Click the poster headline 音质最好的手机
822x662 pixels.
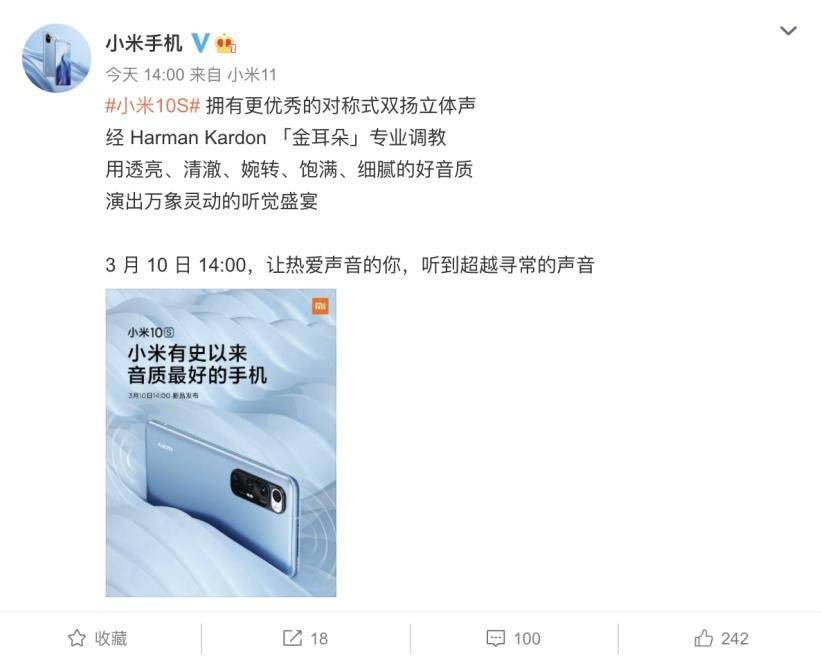[x=197, y=375]
